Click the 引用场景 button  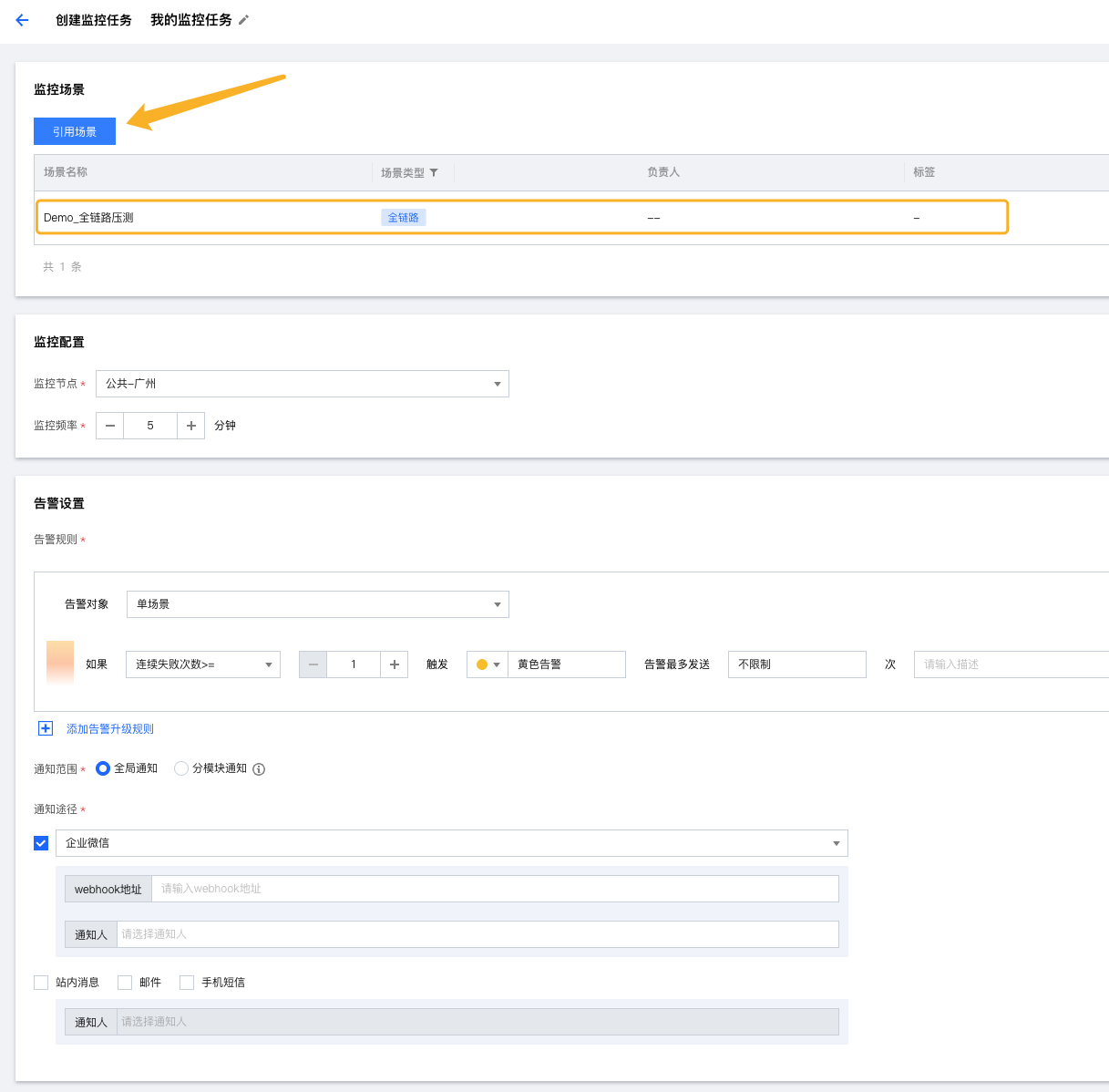(x=75, y=131)
